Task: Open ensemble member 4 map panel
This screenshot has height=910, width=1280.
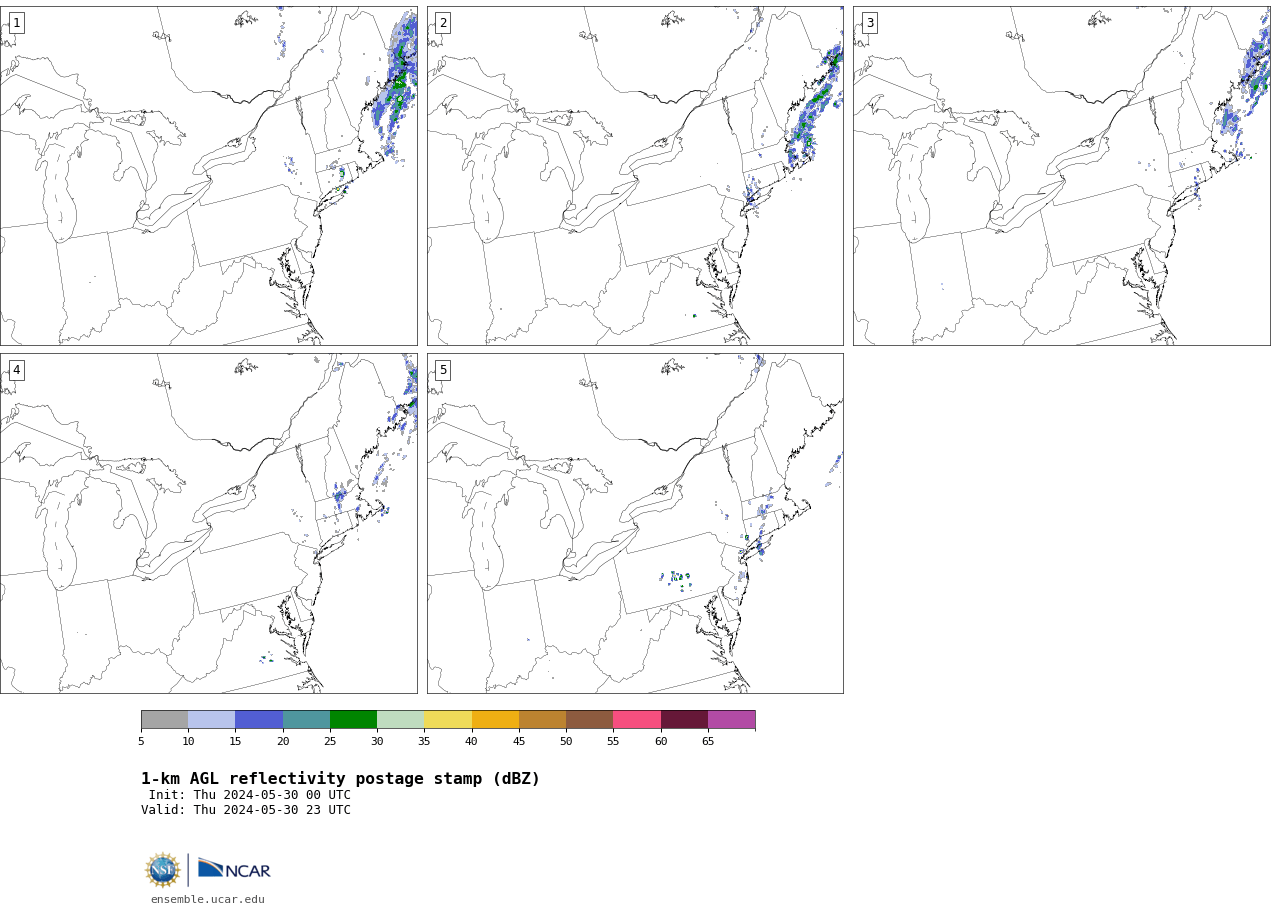Action: (x=208, y=523)
